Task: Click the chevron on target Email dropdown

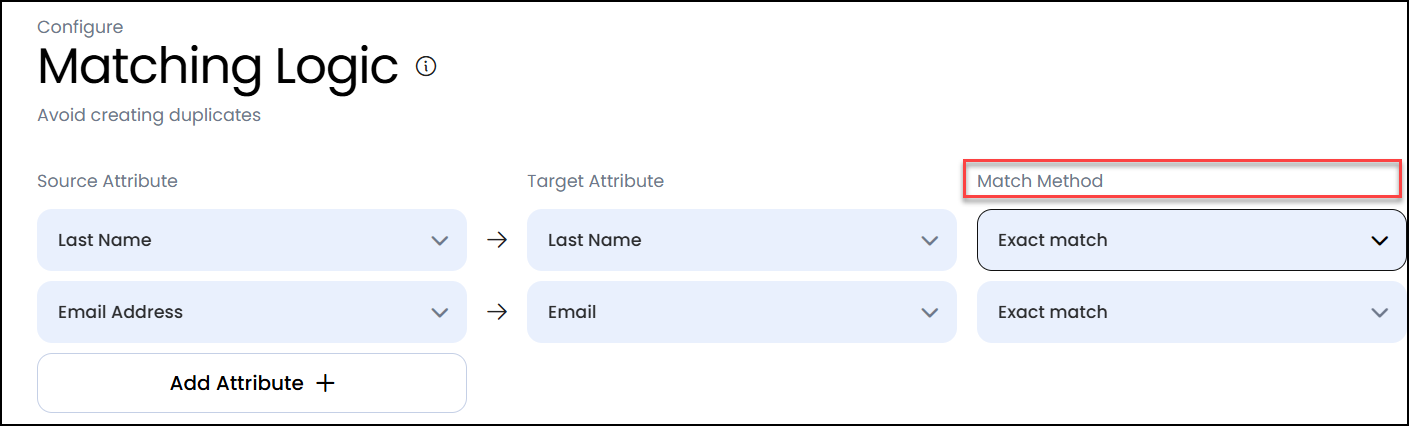Action: click(930, 312)
